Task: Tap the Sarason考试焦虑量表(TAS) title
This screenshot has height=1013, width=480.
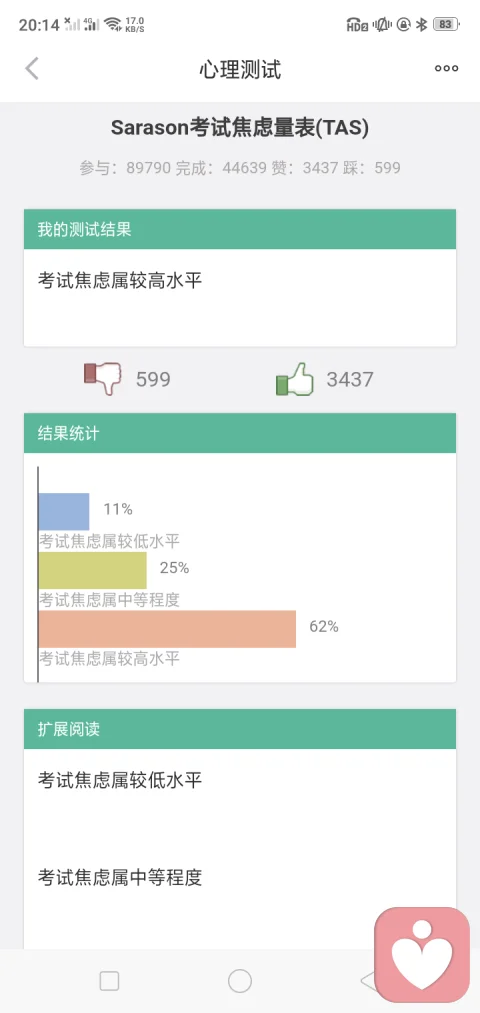Action: click(x=240, y=129)
